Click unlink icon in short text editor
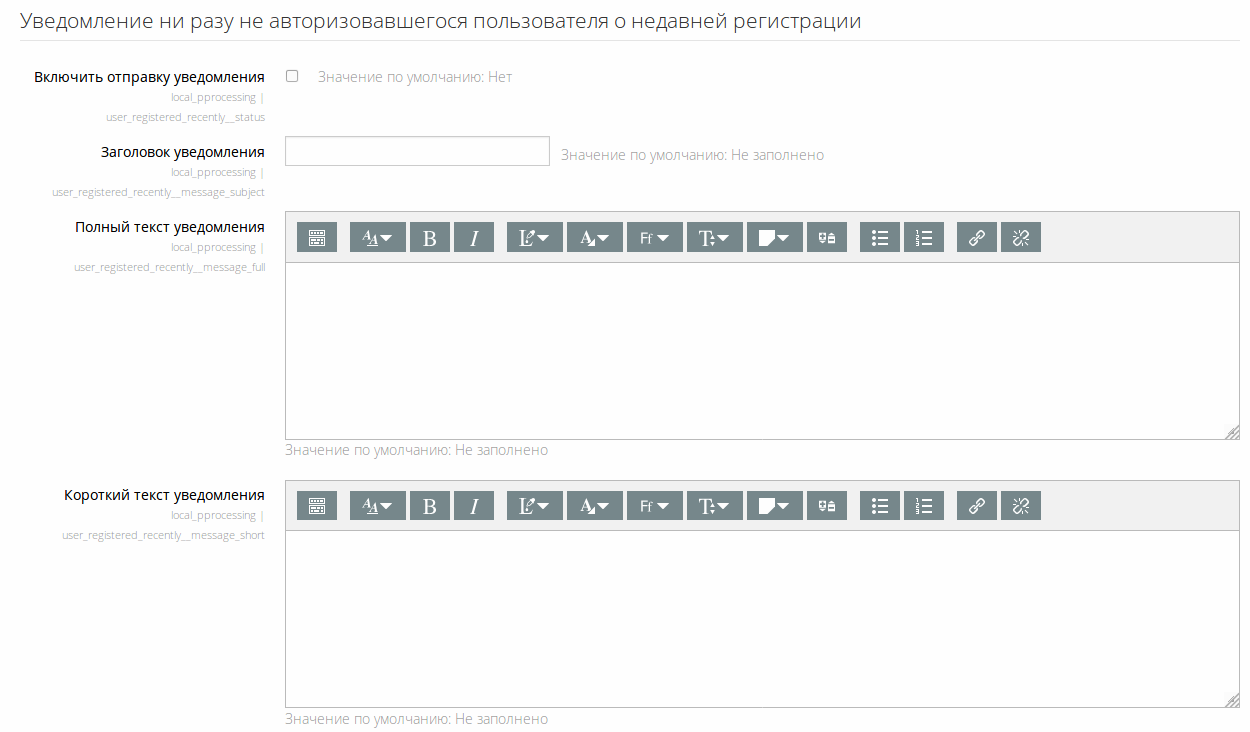 click(x=1021, y=505)
